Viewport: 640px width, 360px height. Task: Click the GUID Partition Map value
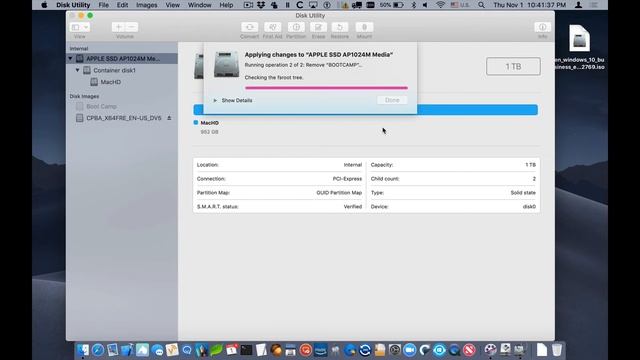[339, 193]
